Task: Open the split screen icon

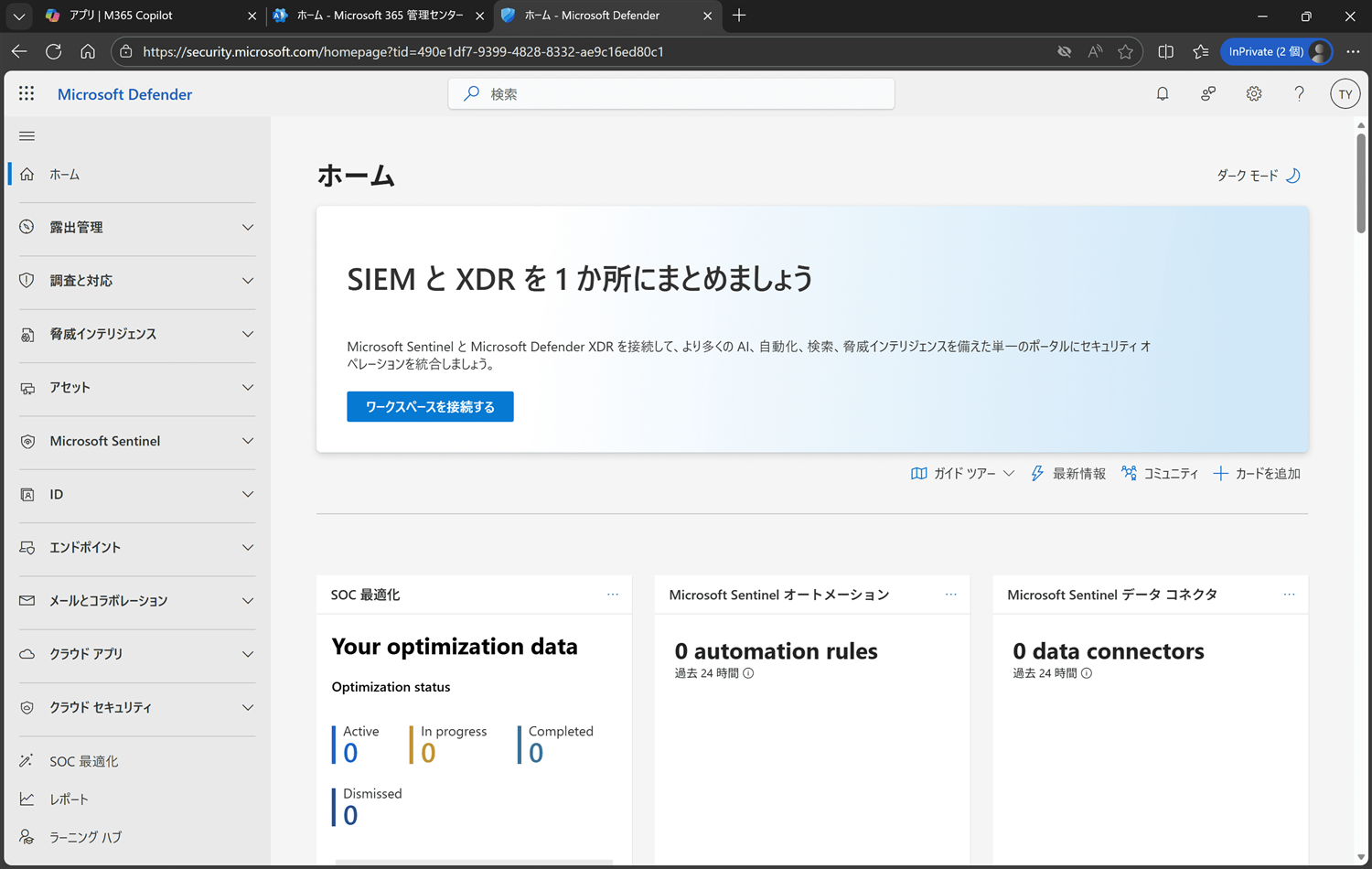Action: pos(1165,51)
